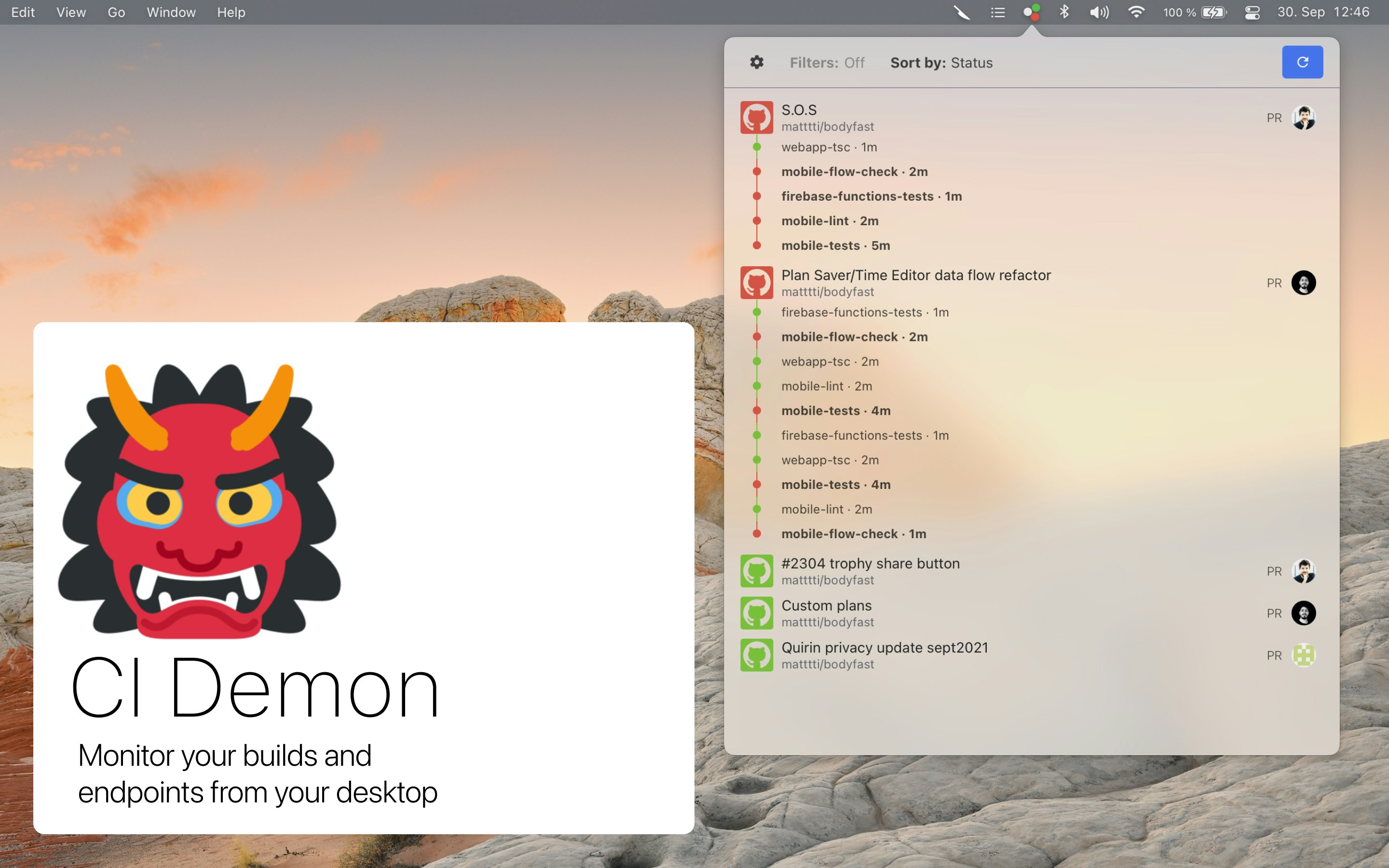The width and height of the screenshot is (1389, 868).
Task: Expand the Custom plans PR entry
Action: (827, 605)
